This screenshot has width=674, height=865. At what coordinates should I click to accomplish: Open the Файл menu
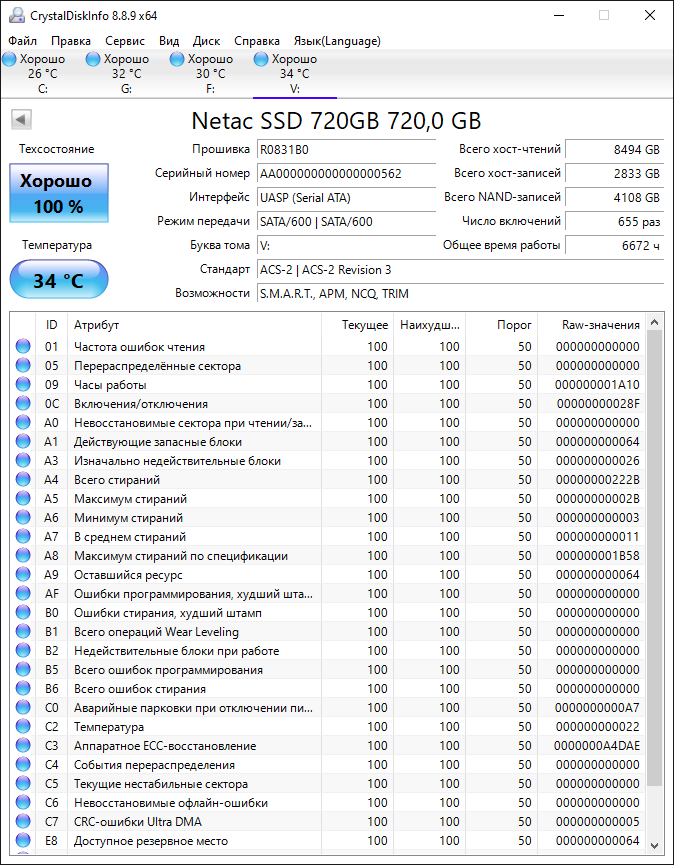pyautogui.click(x=23, y=41)
